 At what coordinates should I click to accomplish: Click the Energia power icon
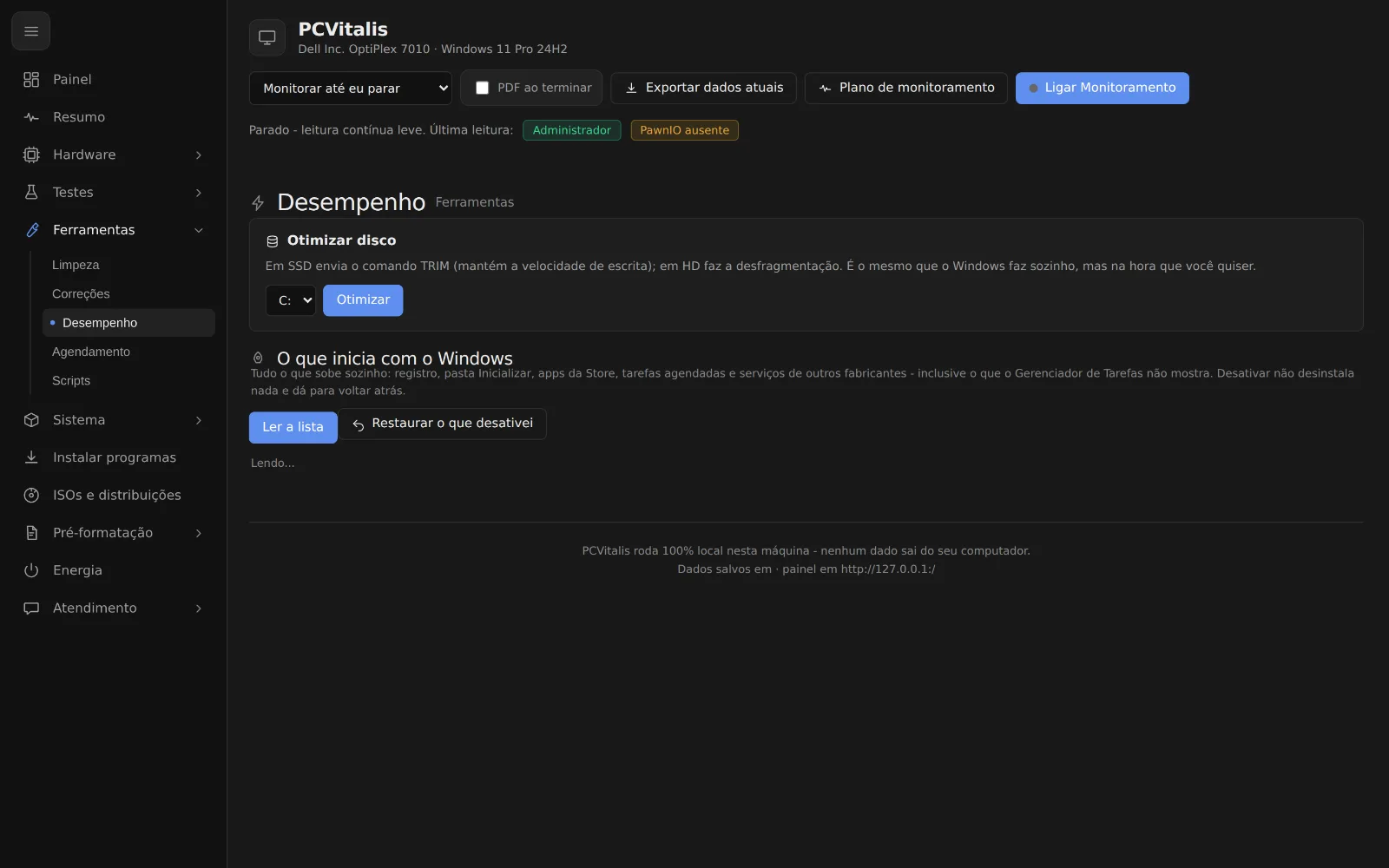click(31, 570)
